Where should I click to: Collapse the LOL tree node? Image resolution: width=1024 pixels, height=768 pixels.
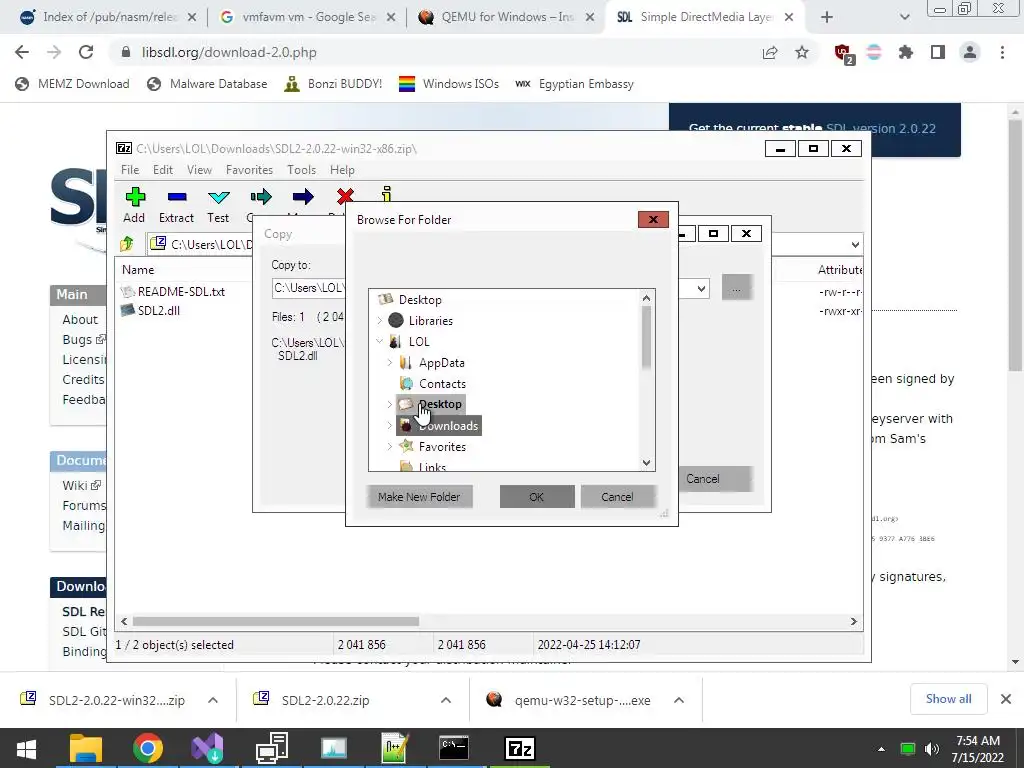379,341
